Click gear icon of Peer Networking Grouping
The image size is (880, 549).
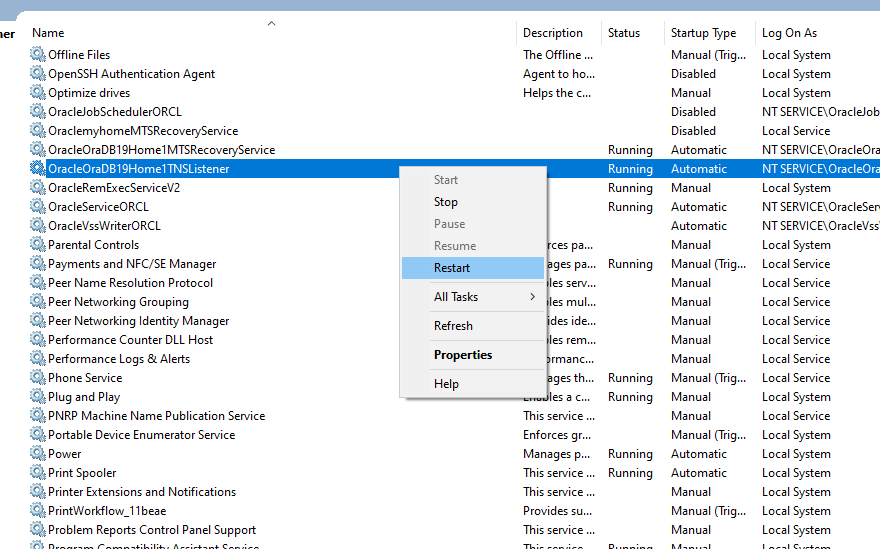pyautogui.click(x=38, y=302)
